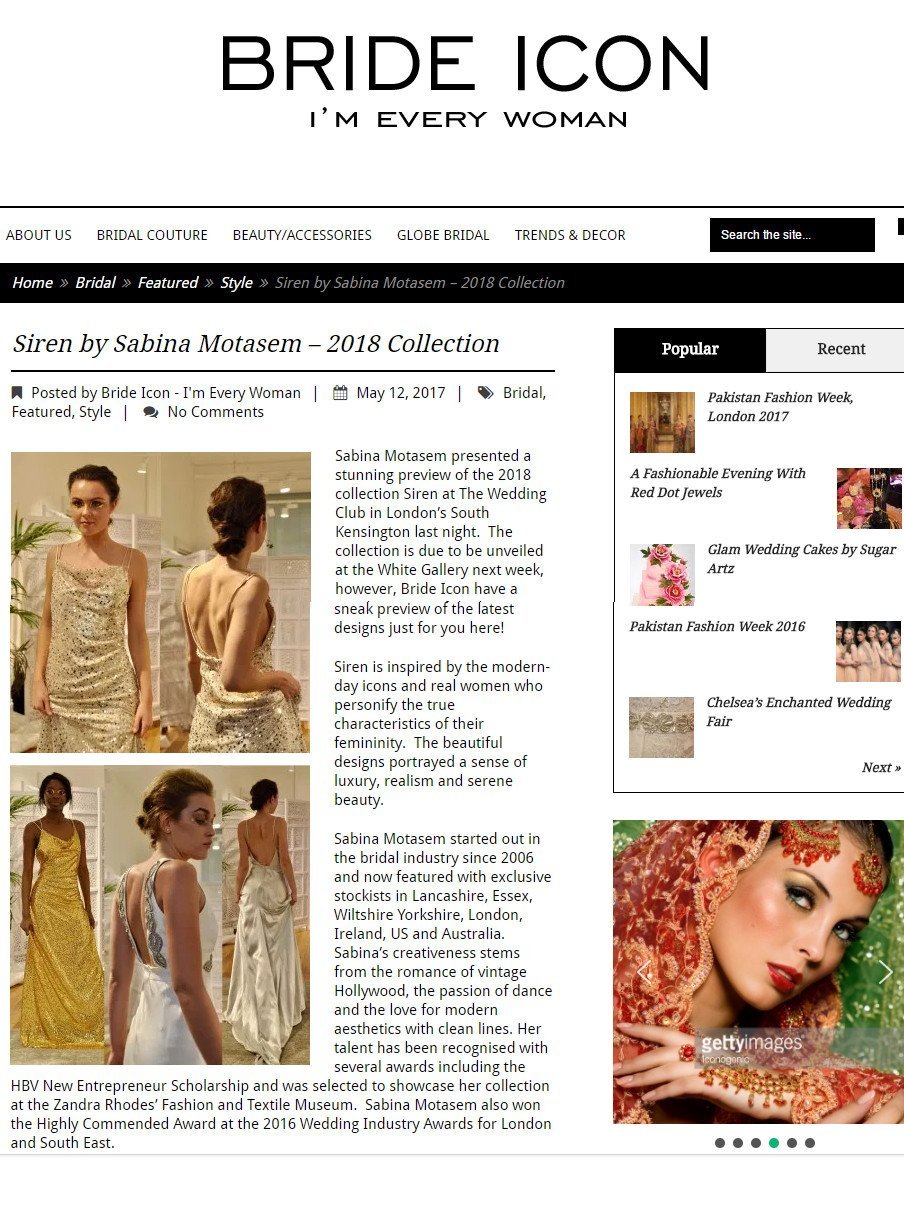
Task: Open the Bridal breadcrumb link
Action: coord(95,283)
